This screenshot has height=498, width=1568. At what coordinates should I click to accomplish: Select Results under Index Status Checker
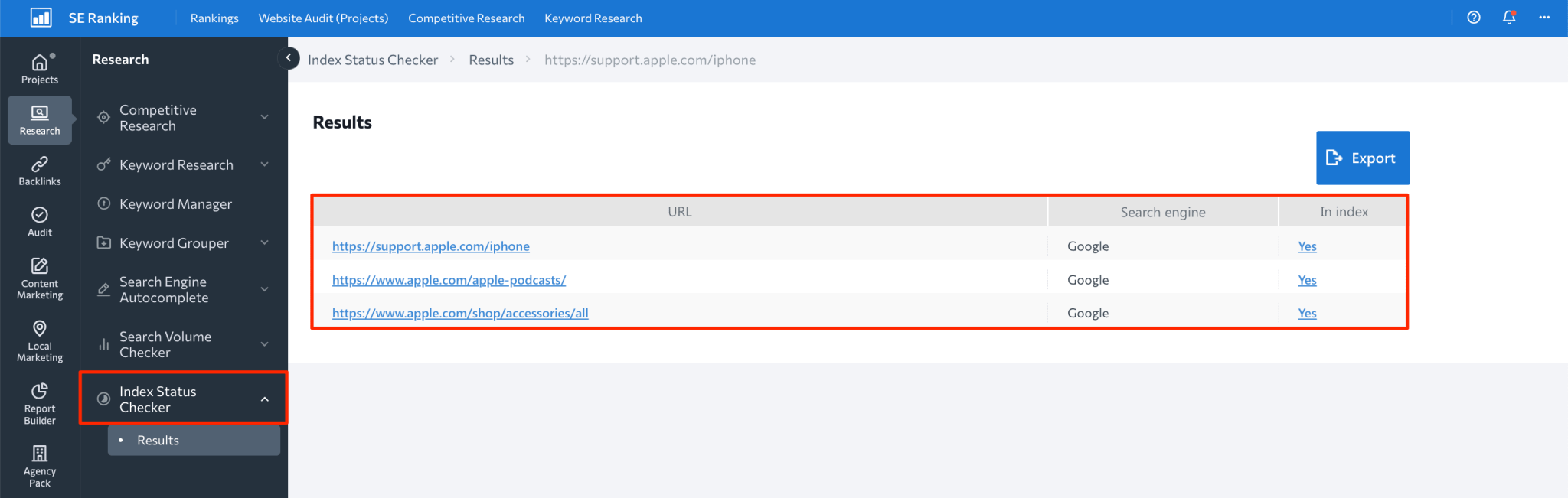[x=158, y=441]
